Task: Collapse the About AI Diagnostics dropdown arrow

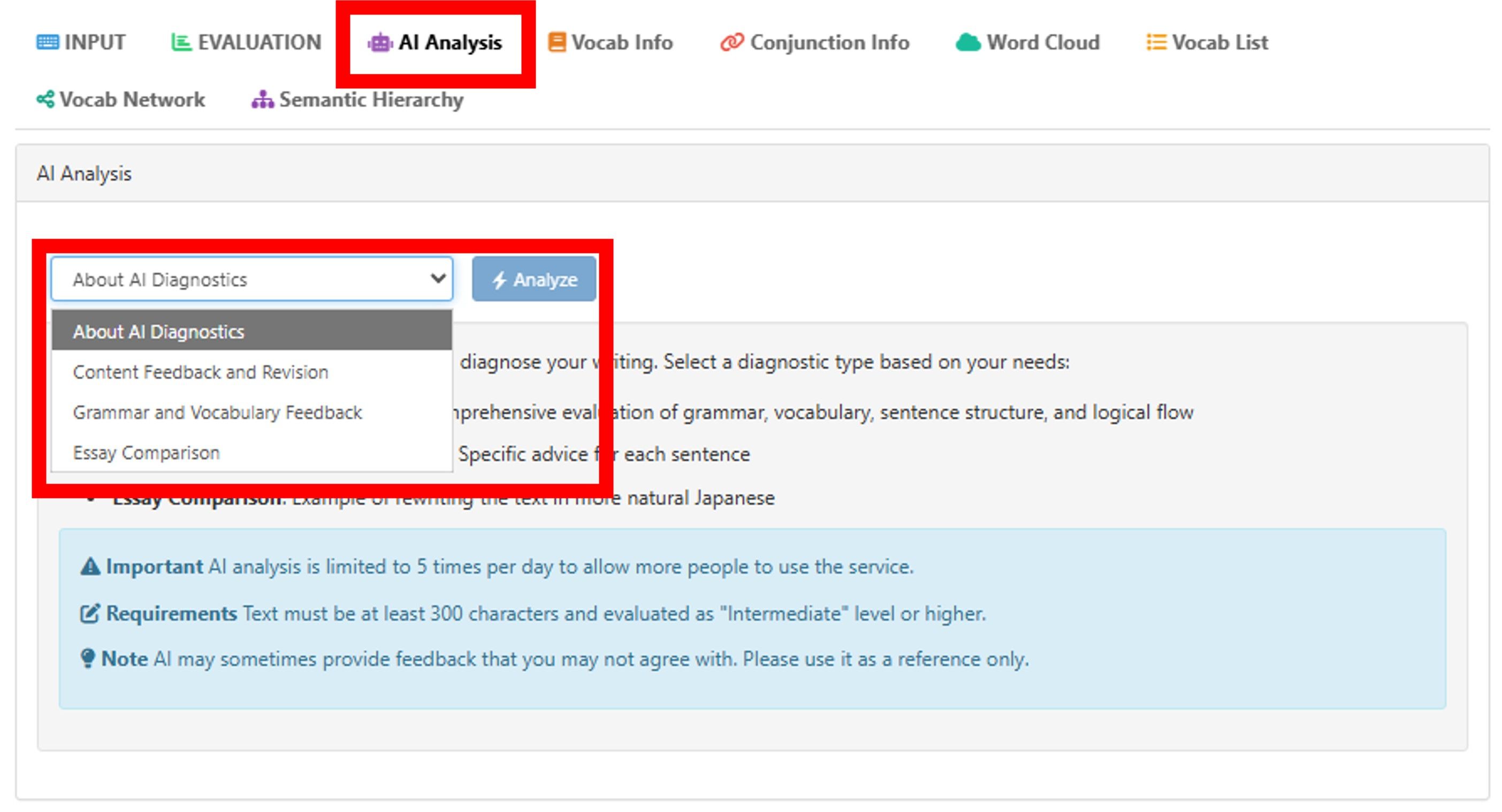Action: pos(438,279)
